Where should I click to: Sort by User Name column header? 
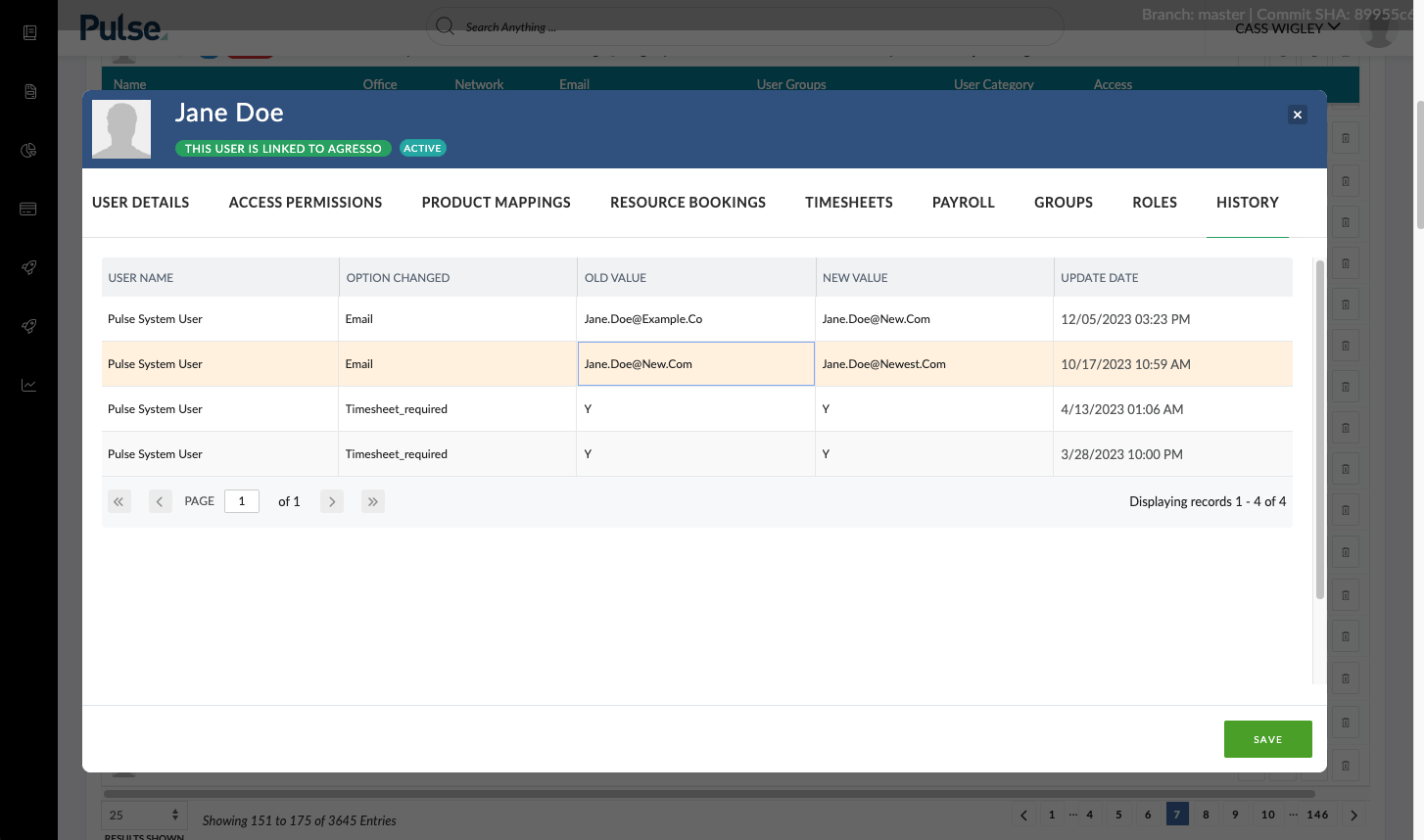point(219,278)
